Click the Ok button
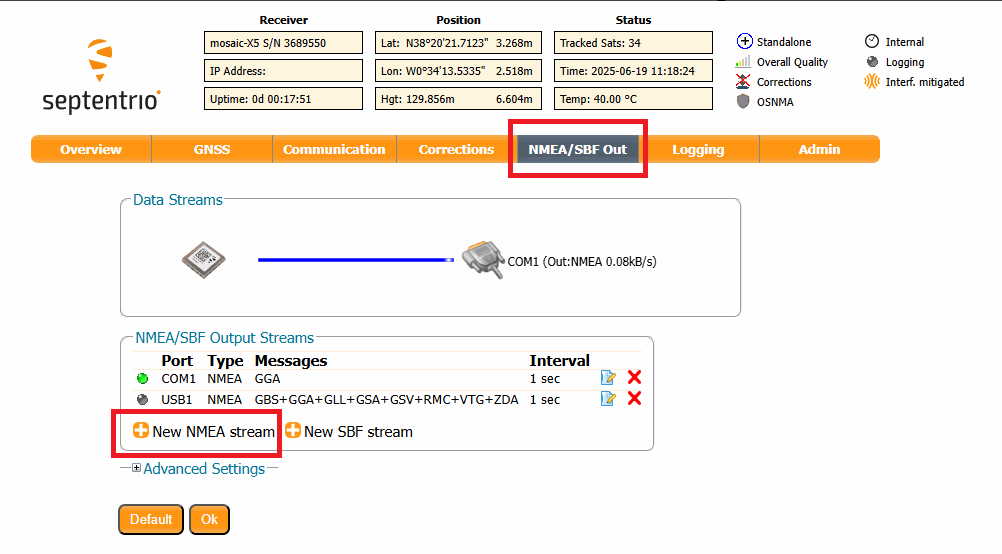Viewport: 1002px width, 554px height. (x=210, y=519)
